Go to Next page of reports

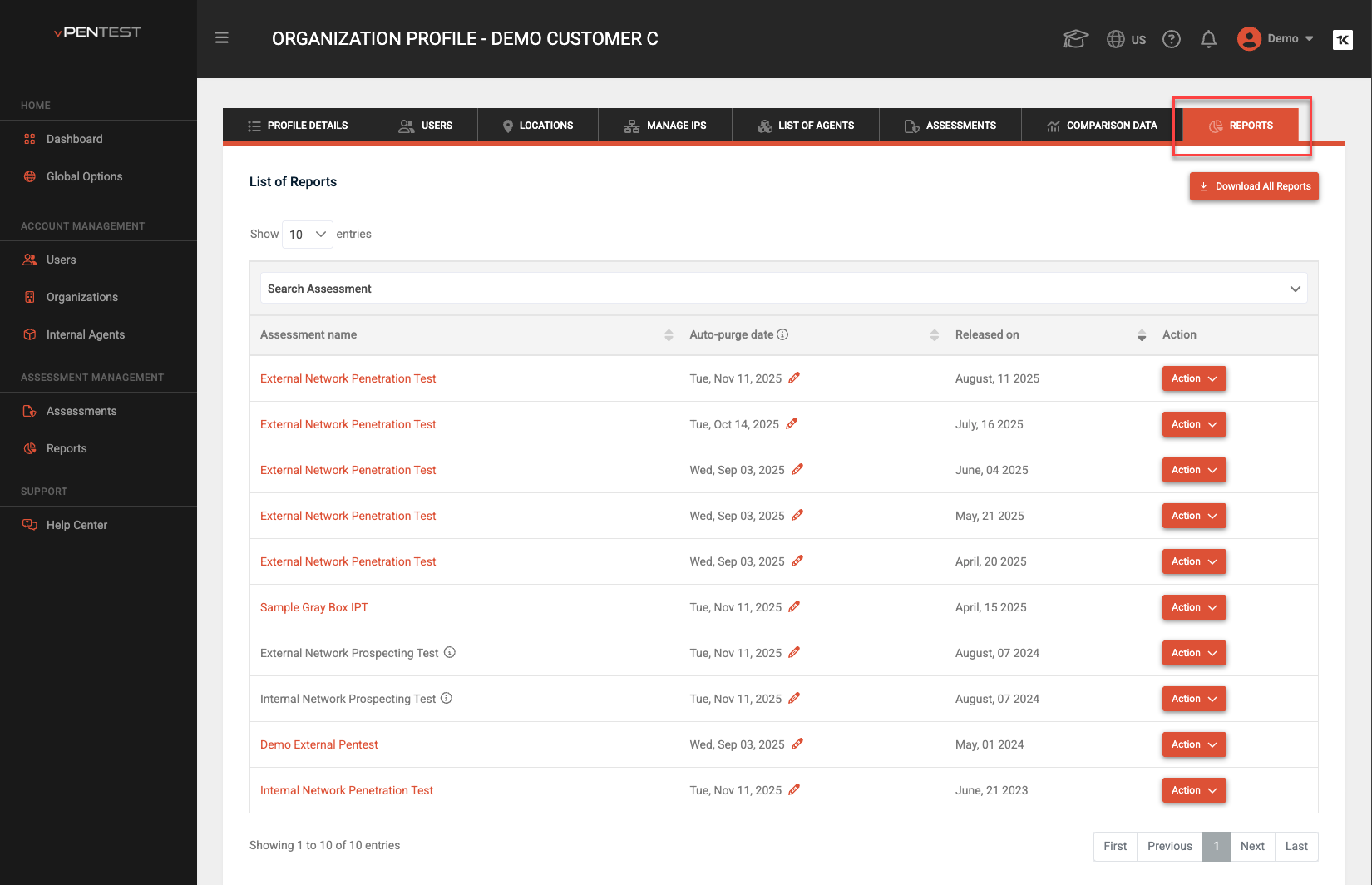click(x=1252, y=846)
